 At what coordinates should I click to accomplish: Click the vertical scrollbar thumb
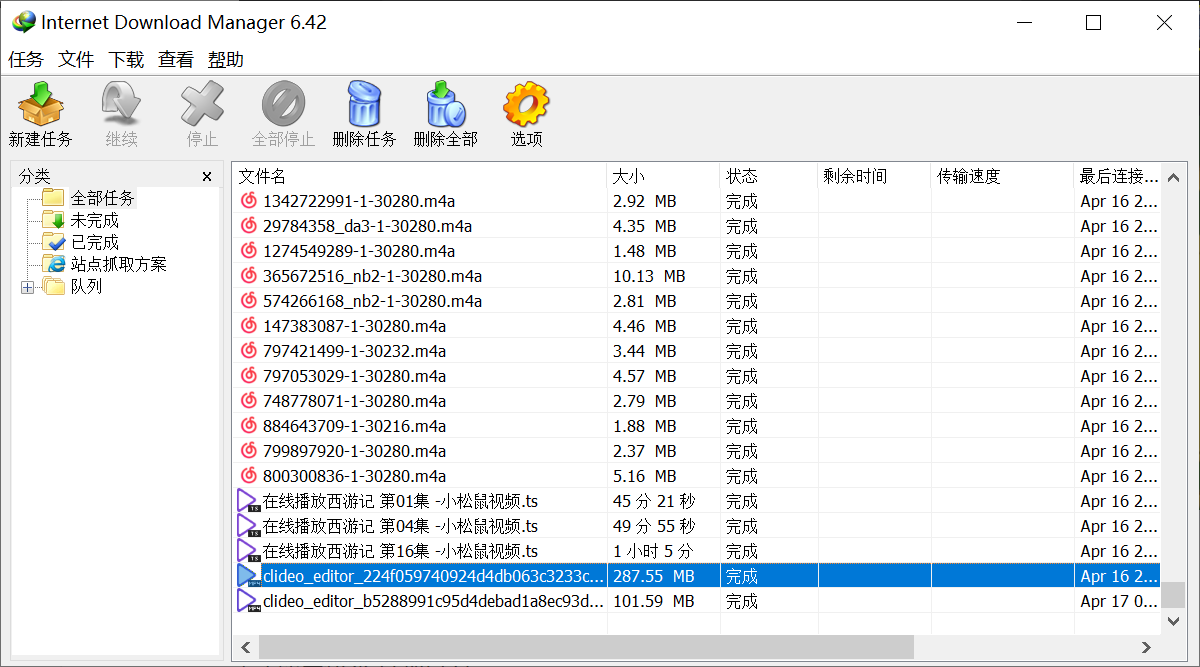(1174, 596)
